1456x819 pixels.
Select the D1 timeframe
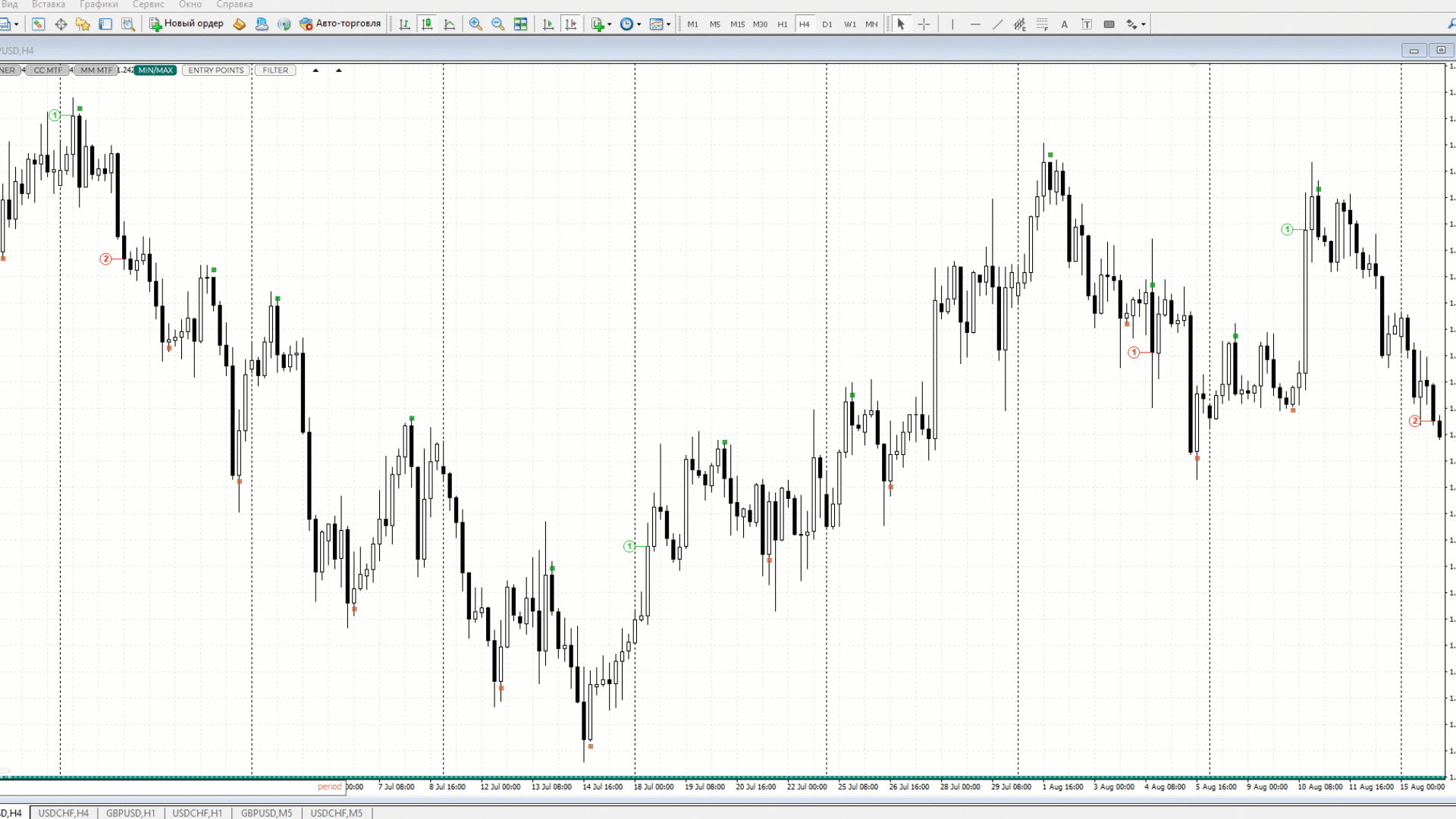pos(827,24)
